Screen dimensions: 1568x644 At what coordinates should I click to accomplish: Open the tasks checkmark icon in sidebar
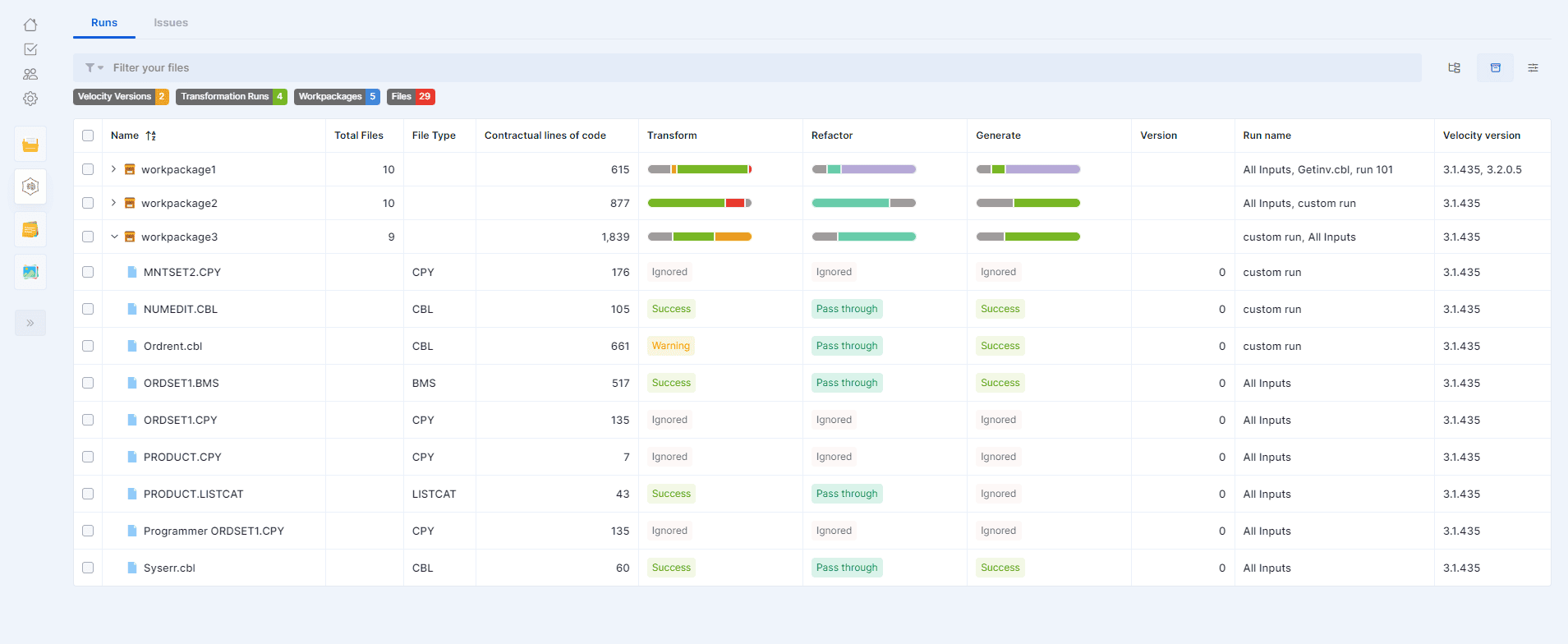point(30,49)
